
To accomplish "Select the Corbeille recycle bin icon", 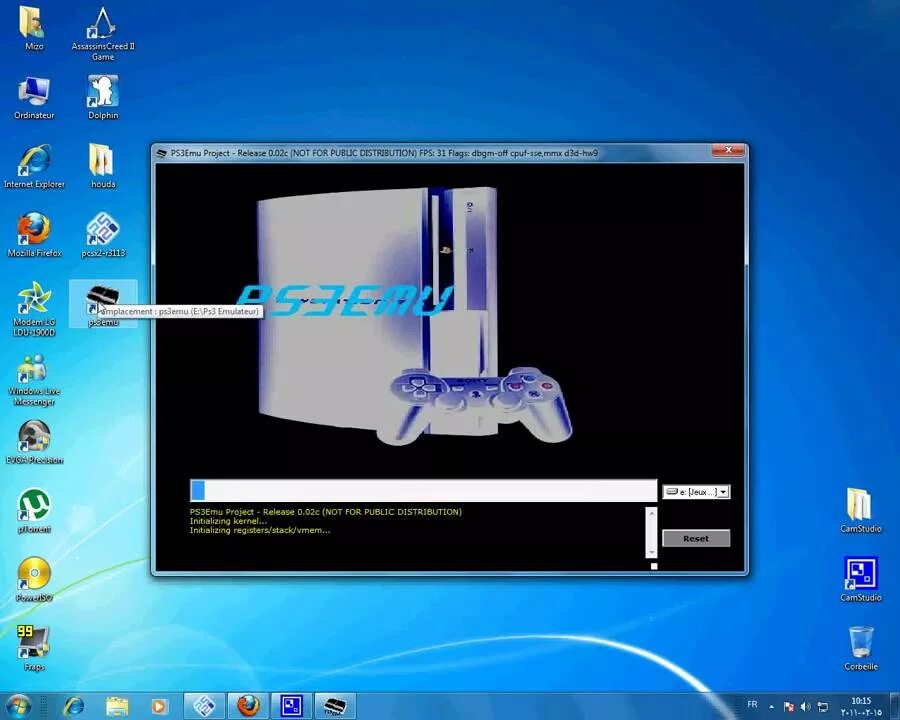I will click(x=860, y=648).
